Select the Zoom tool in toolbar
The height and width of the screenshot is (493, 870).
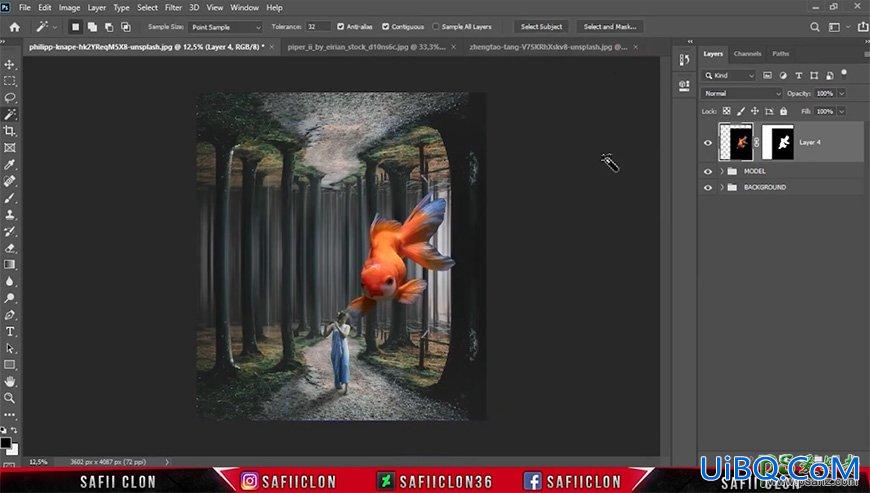(9, 398)
